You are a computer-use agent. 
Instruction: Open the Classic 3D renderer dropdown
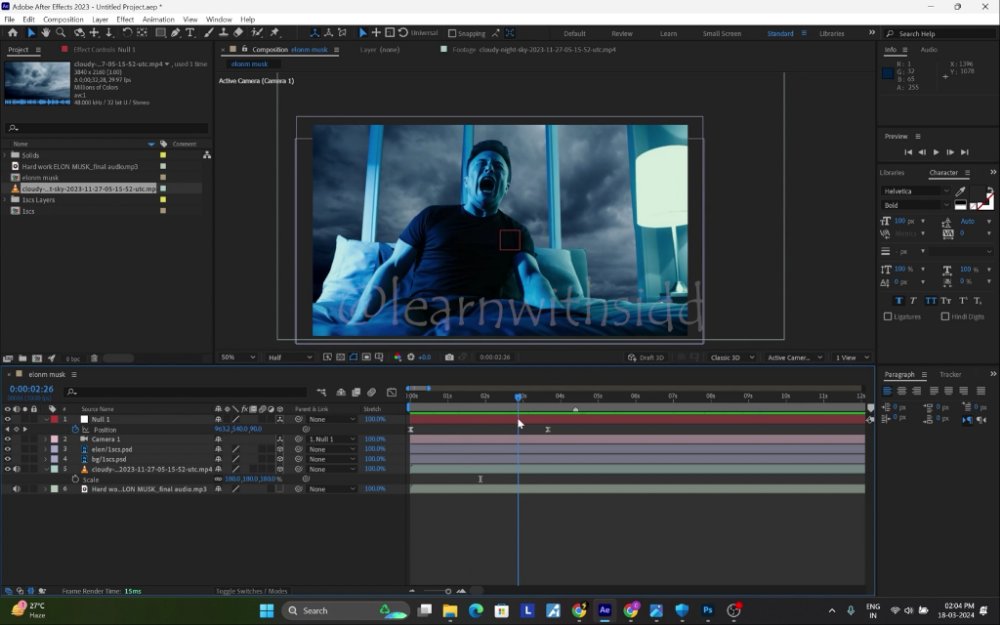click(732, 357)
